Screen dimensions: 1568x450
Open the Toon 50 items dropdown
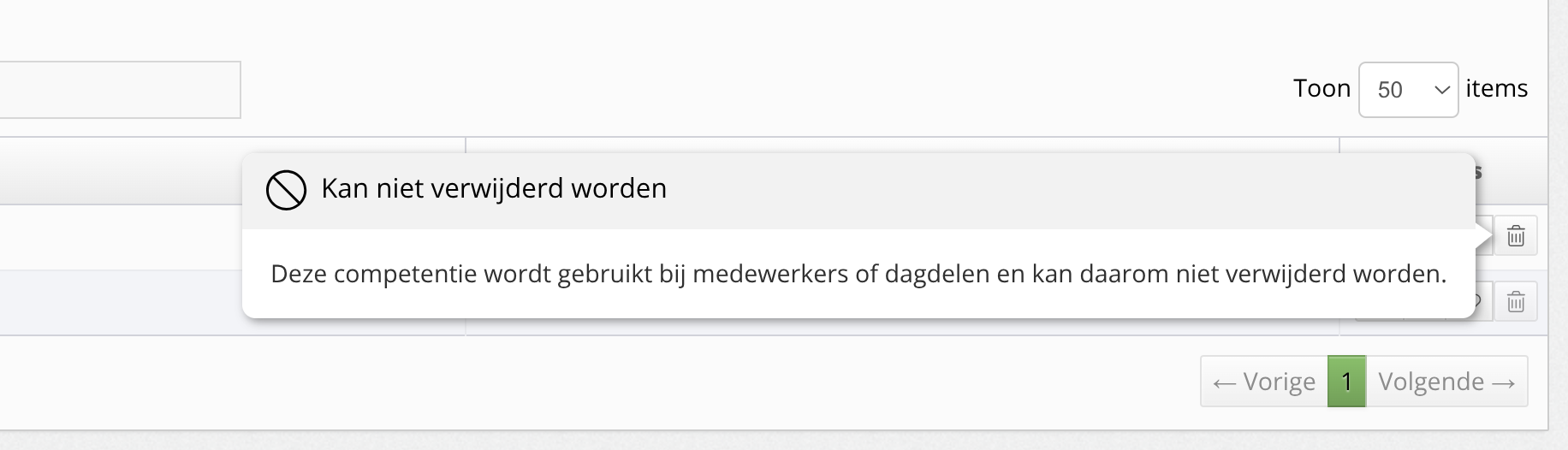(1408, 90)
